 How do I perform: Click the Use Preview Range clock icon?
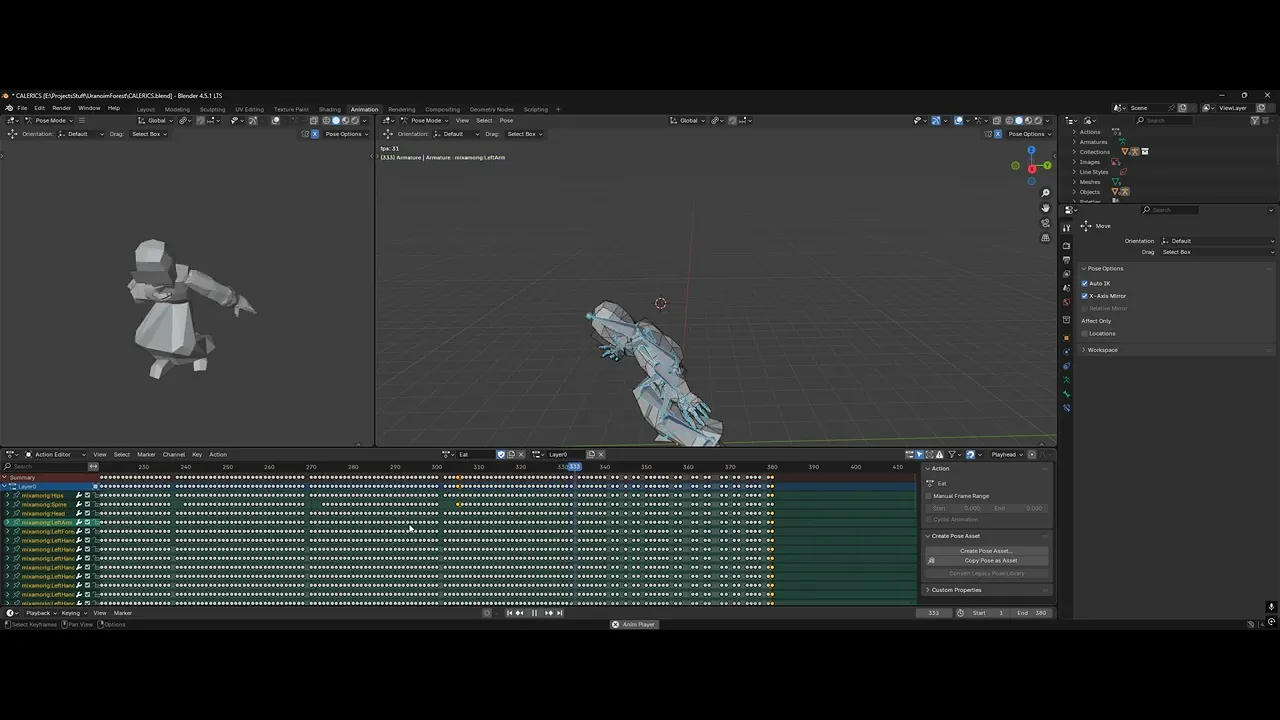[960, 613]
